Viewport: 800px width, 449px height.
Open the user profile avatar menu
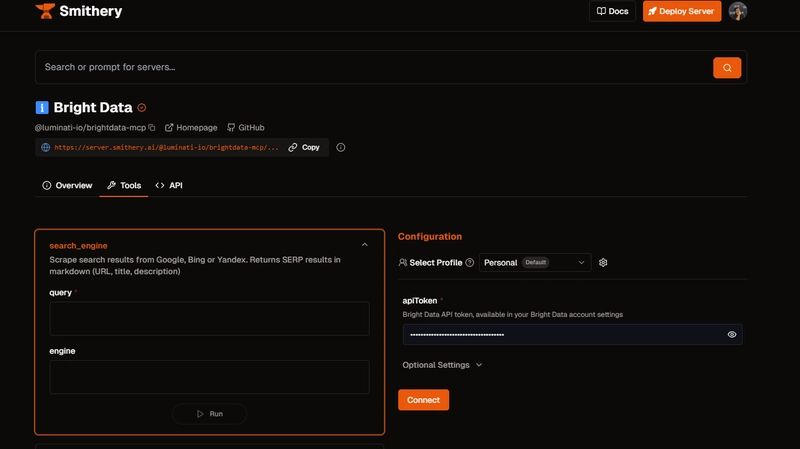(x=738, y=11)
